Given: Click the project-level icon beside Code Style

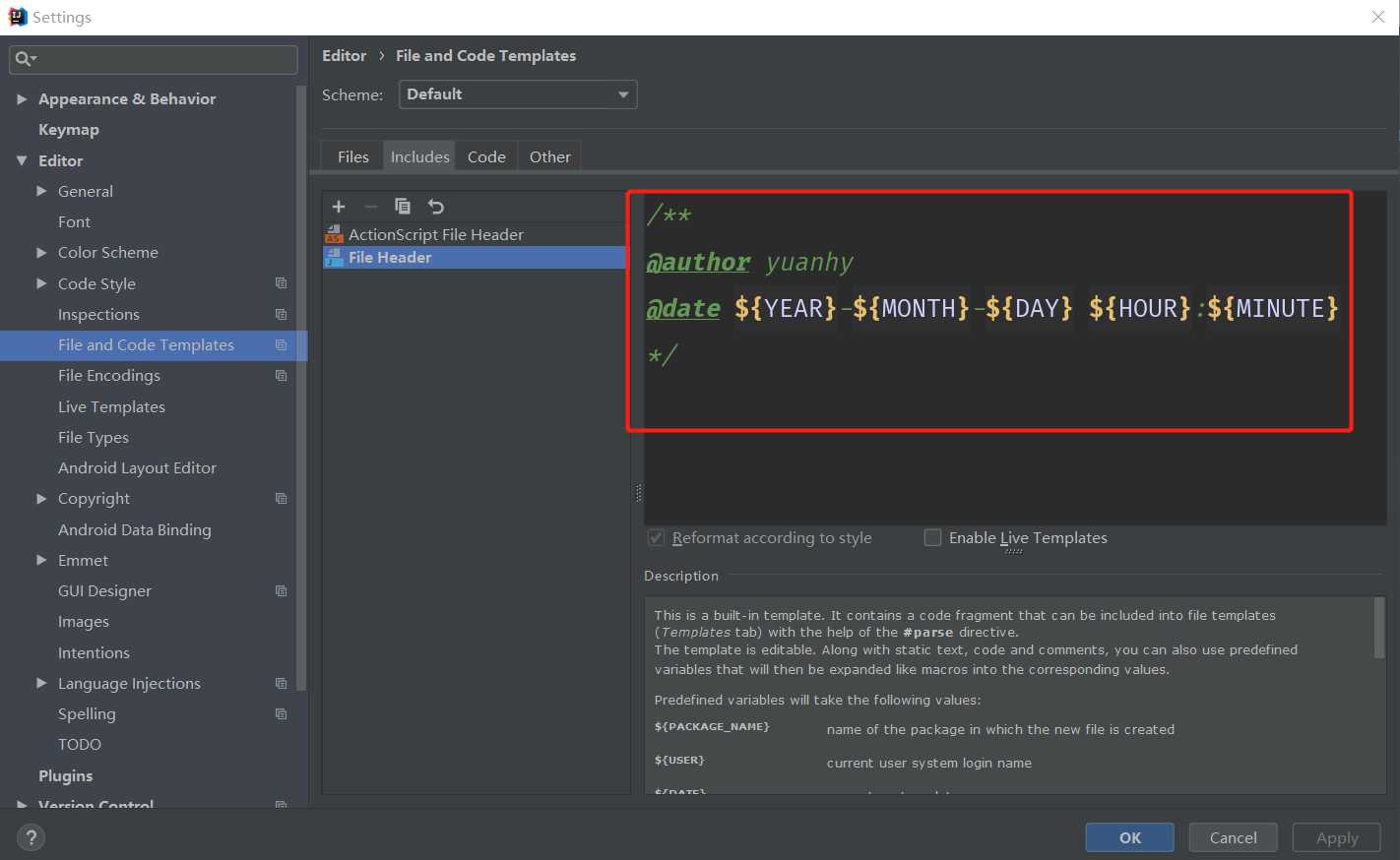Looking at the screenshot, I should pyautogui.click(x=282, y=283).
